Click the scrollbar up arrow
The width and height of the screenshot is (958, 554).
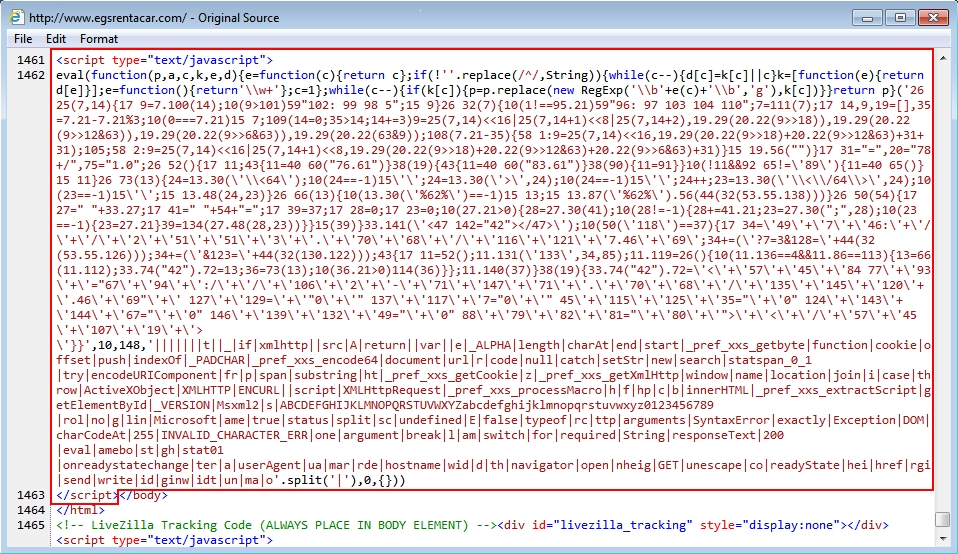pyautogui.click(x=943, y=59)
